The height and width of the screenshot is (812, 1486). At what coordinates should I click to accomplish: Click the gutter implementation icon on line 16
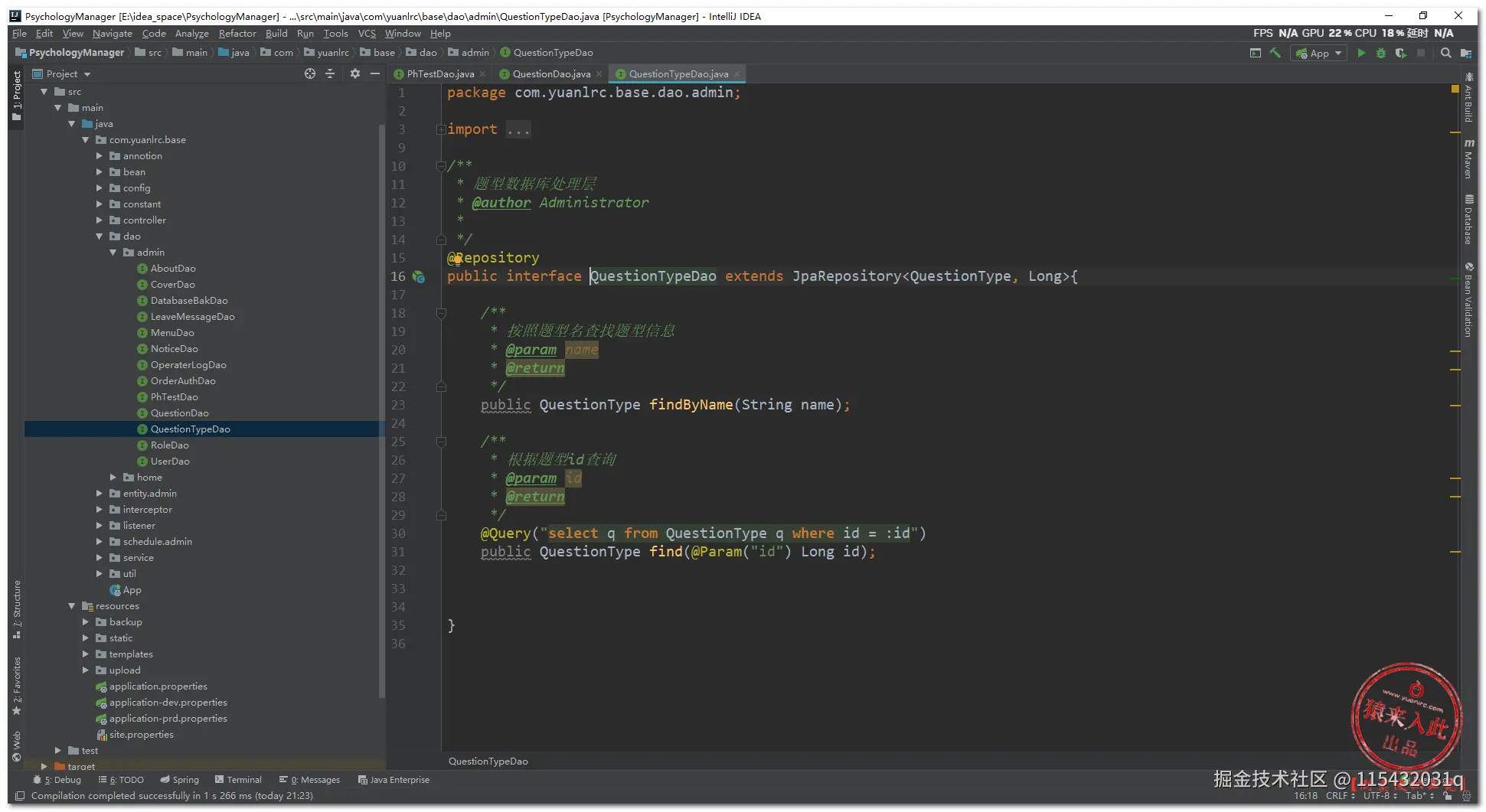(x=419, y=276)
